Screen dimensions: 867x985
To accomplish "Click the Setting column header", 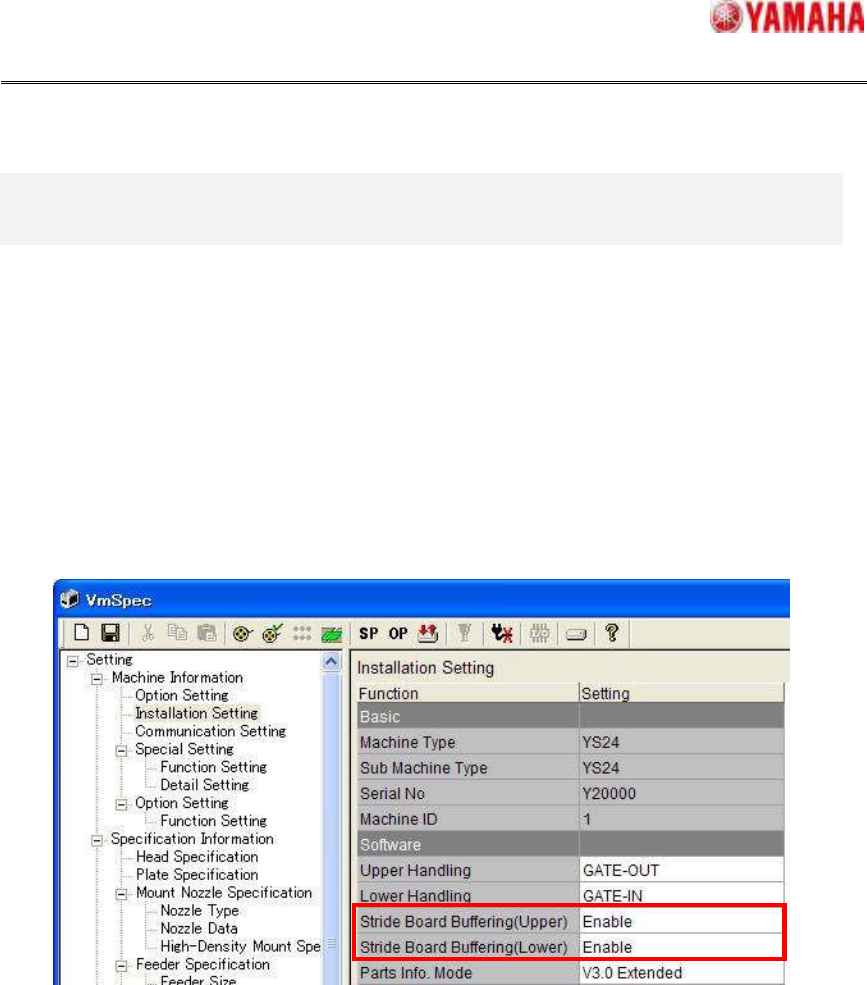I will [681, 694].
